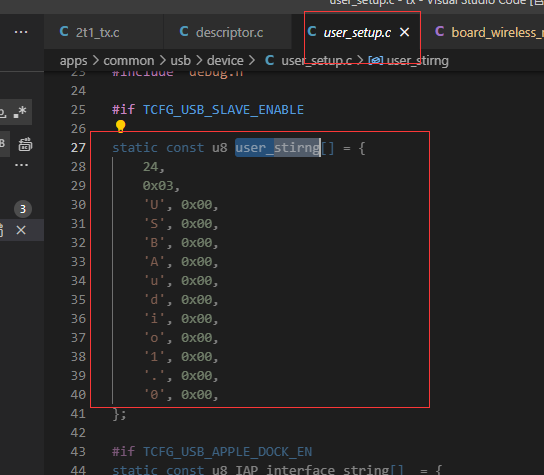
Task: Switch to the 2t1_tx.c tab
Action: pos(103,32)
